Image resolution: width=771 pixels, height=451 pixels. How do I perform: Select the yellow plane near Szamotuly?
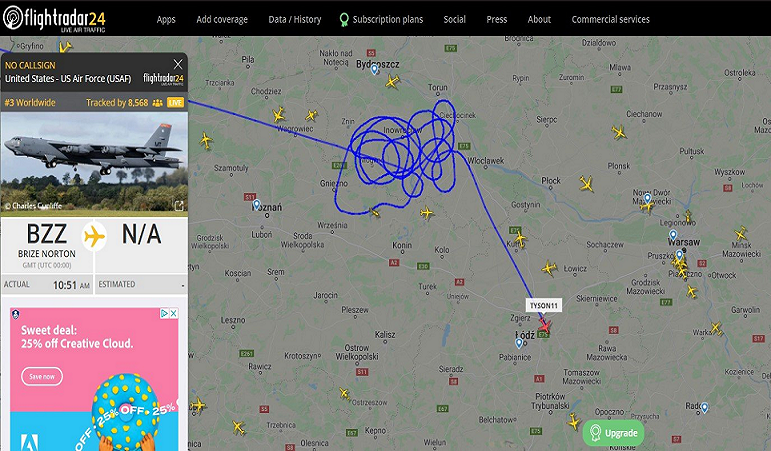tap(206, 141)
